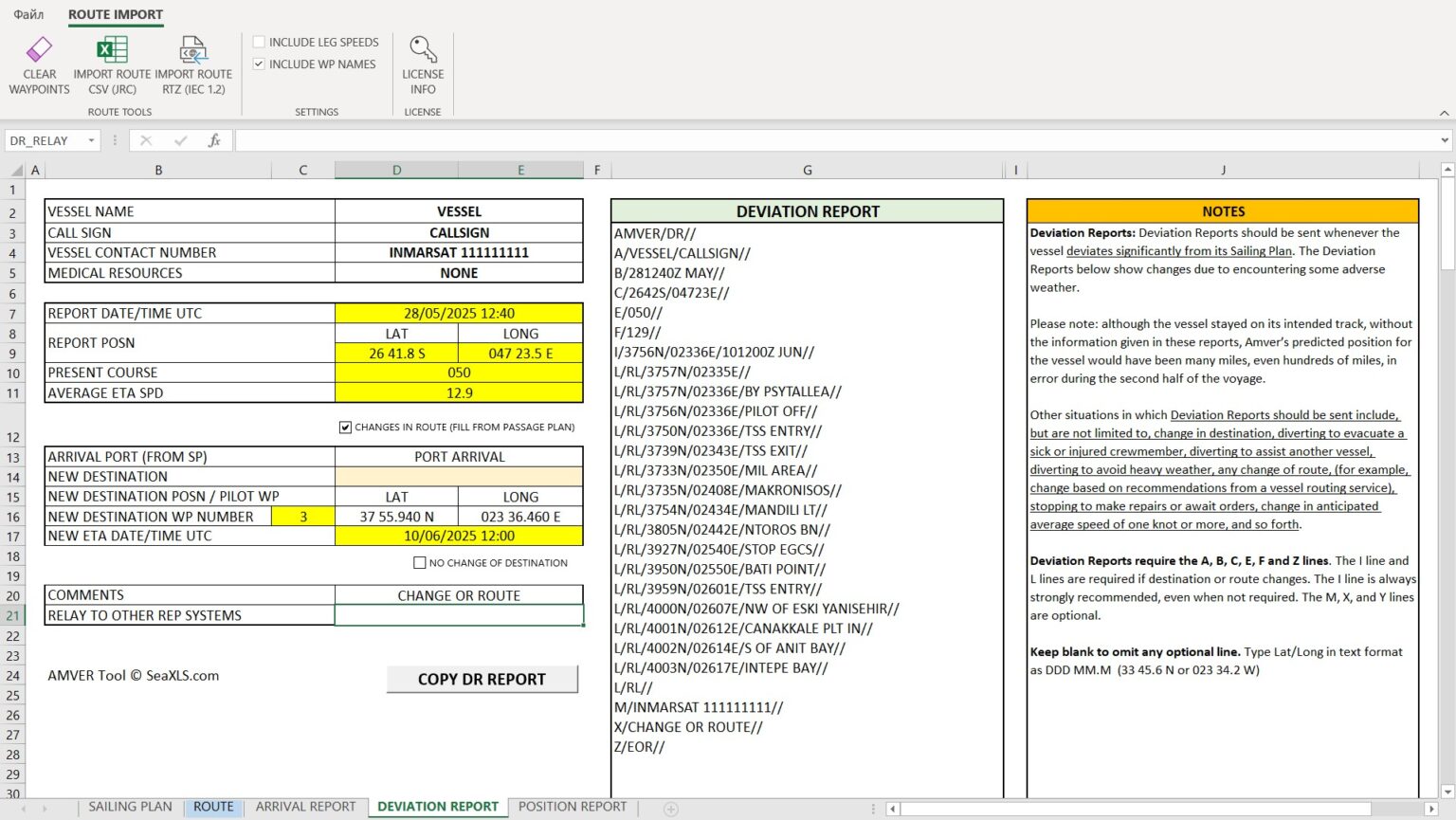Image resolution: width=1456 pixels, height=820 pixels.
Task: Expand the formula bar with its chevron
Action: click(x=1443, y=139)
